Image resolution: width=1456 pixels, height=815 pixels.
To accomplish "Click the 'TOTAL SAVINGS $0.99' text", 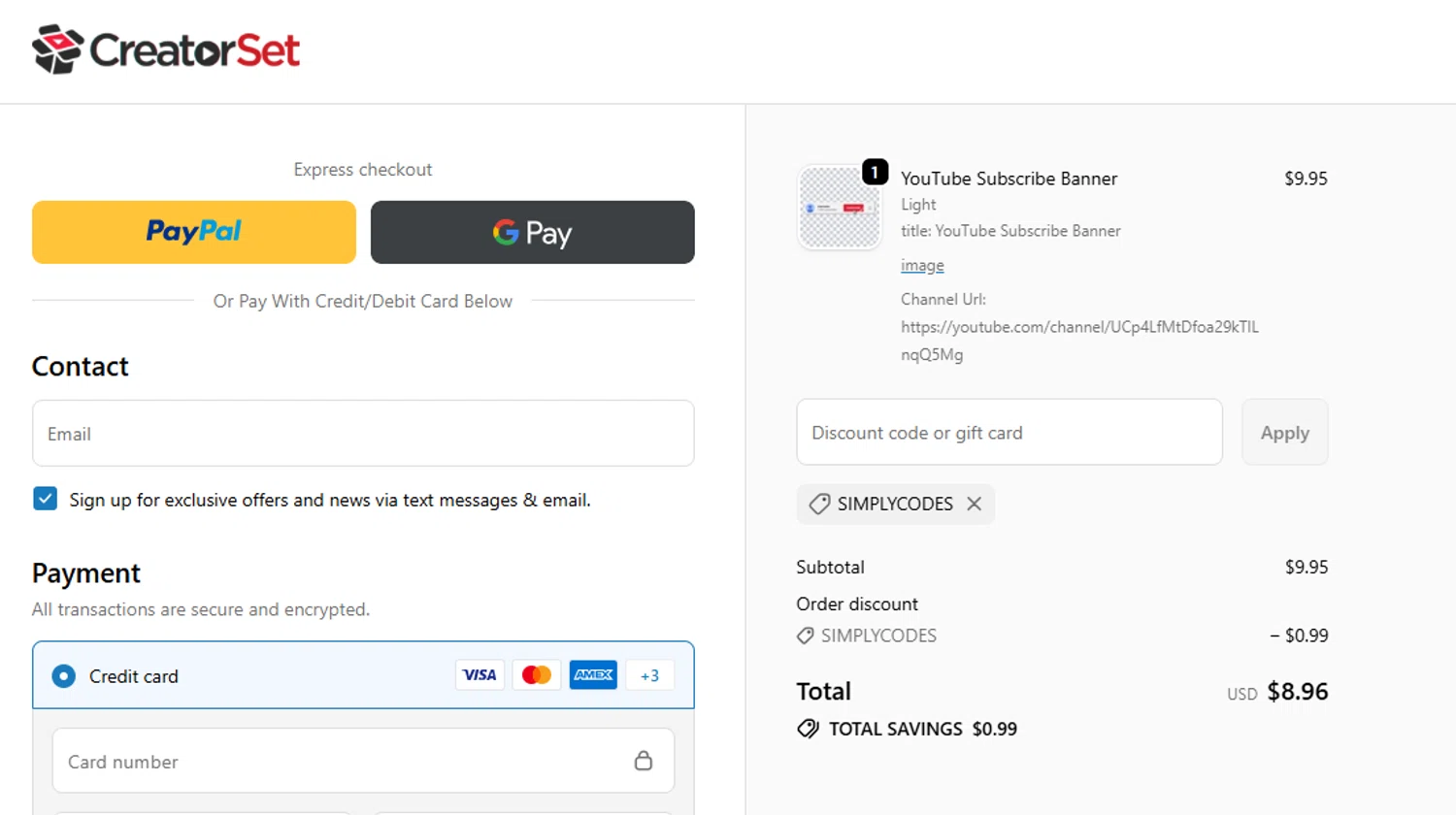I will pos(923,729).
